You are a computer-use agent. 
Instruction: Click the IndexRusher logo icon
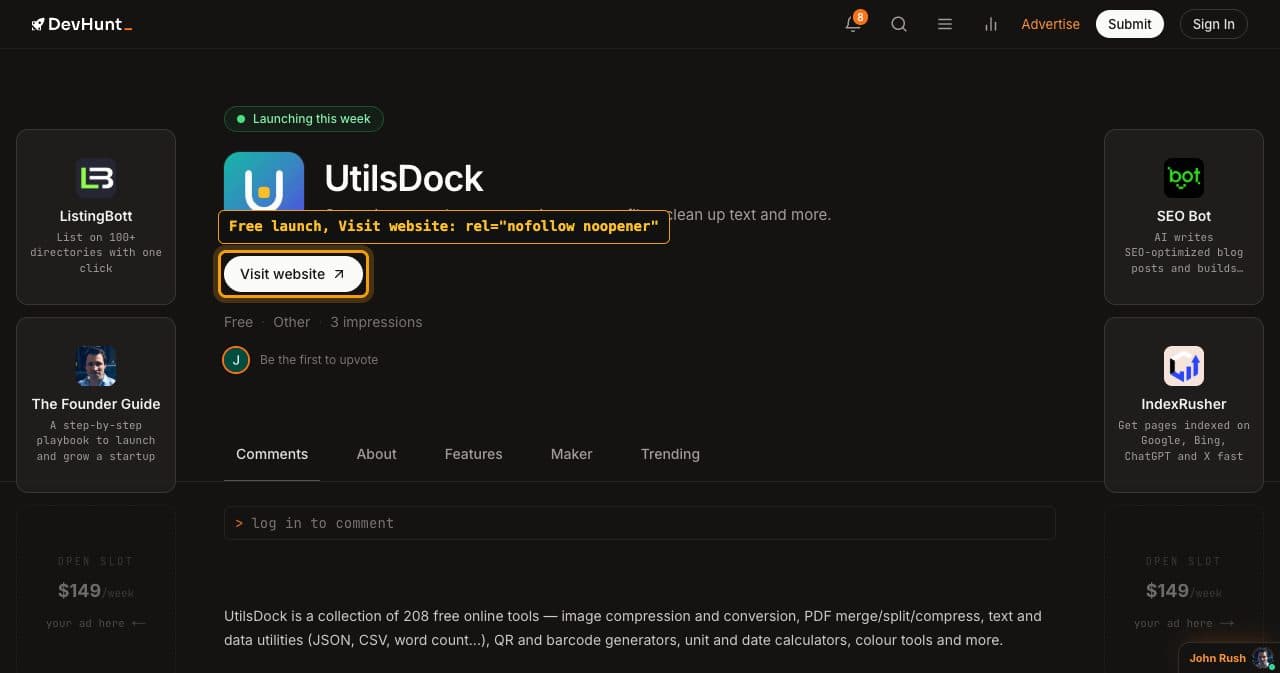[1184, 366]
